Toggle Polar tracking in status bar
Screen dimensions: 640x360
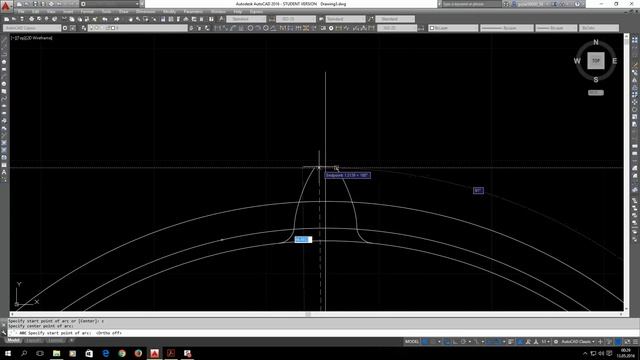pyautogui.click(x=463, y=342)
